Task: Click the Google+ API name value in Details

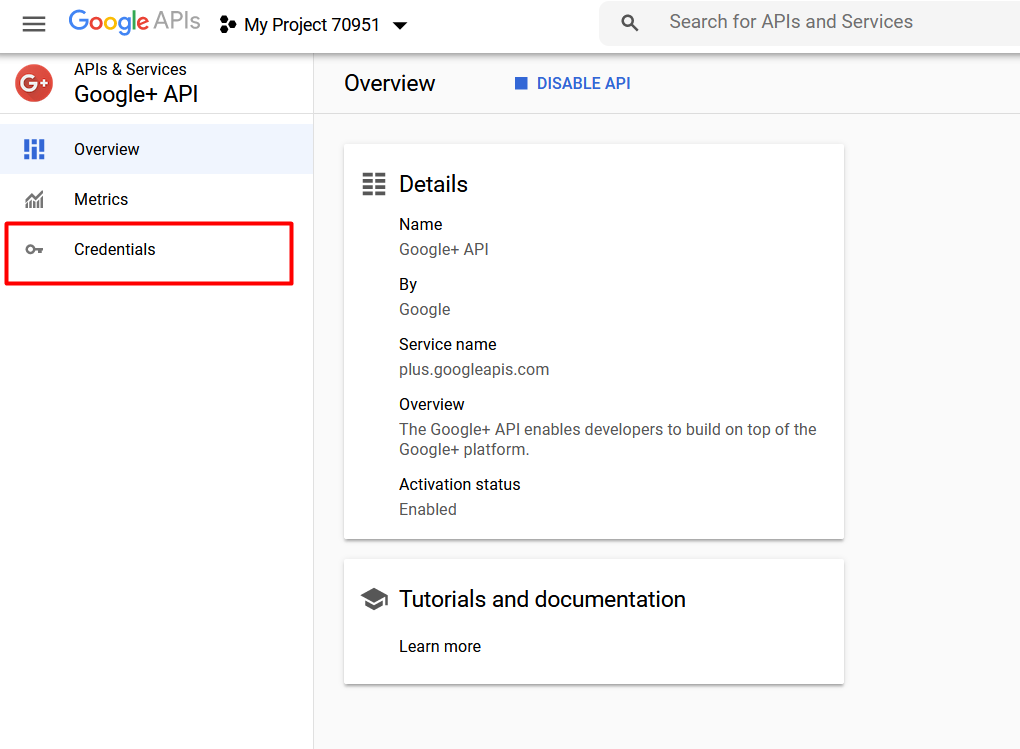Action: (444, 249)
